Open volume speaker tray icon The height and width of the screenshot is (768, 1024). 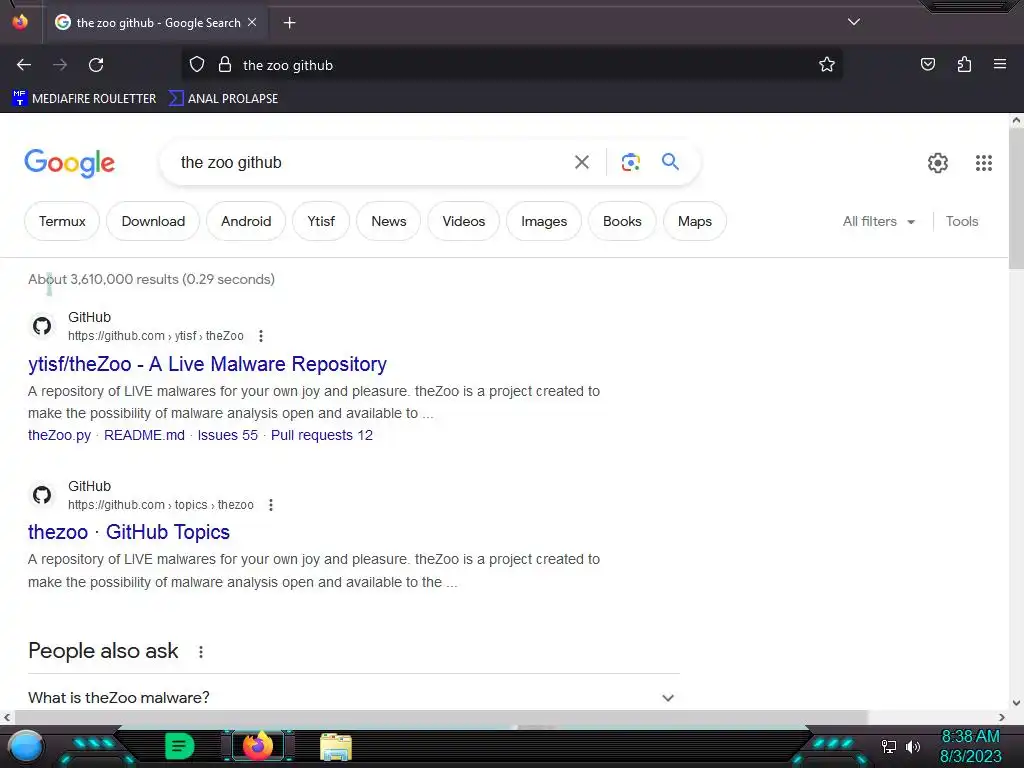[x=913, y=746]
